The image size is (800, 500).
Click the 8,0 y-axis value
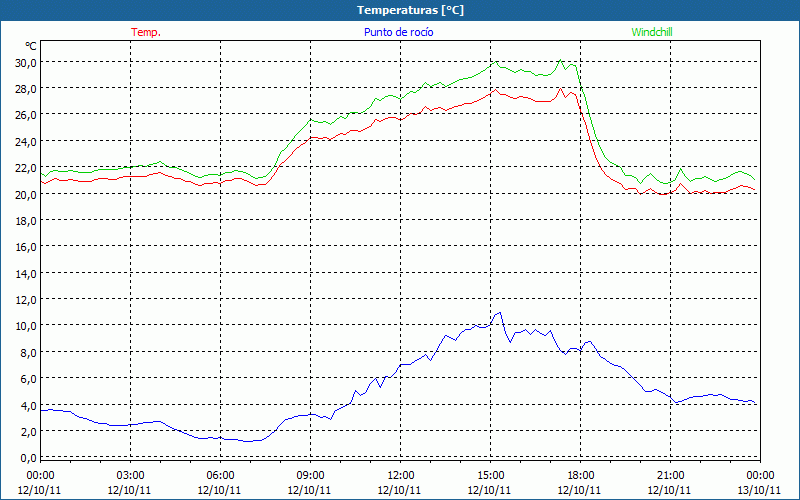coord(28,353)
